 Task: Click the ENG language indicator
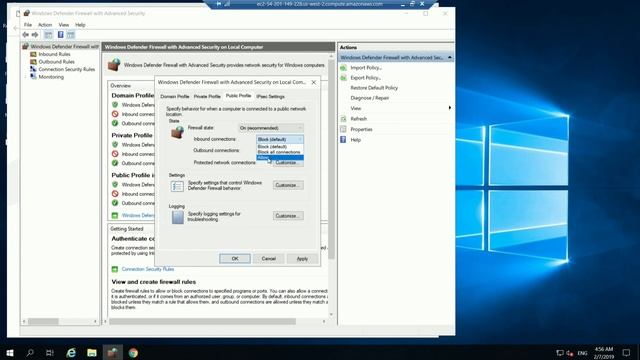pyautogui.click(x=582, y=353)
